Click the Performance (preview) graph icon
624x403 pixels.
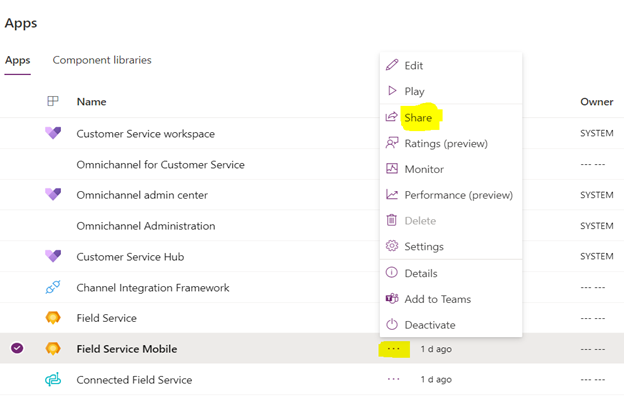click(x=392, y=194)
